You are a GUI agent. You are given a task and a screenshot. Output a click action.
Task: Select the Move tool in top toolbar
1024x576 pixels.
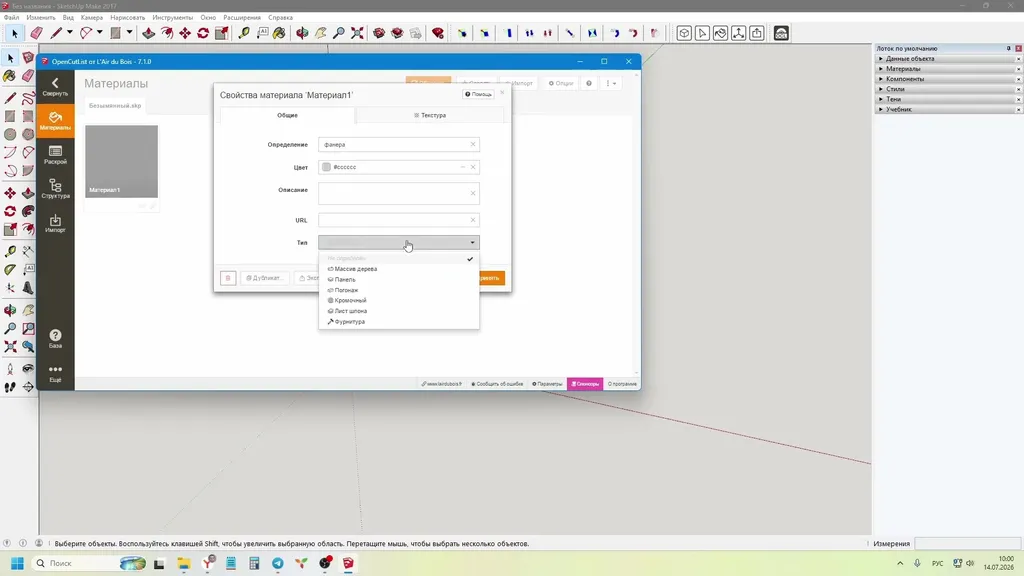[x=185, y=33]
